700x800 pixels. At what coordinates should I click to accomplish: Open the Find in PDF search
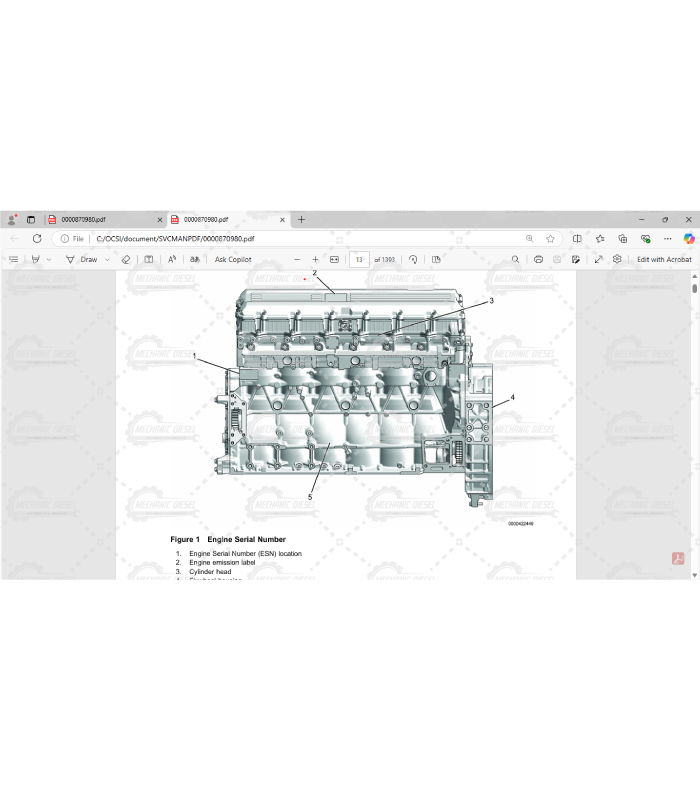tap(516, 259)
